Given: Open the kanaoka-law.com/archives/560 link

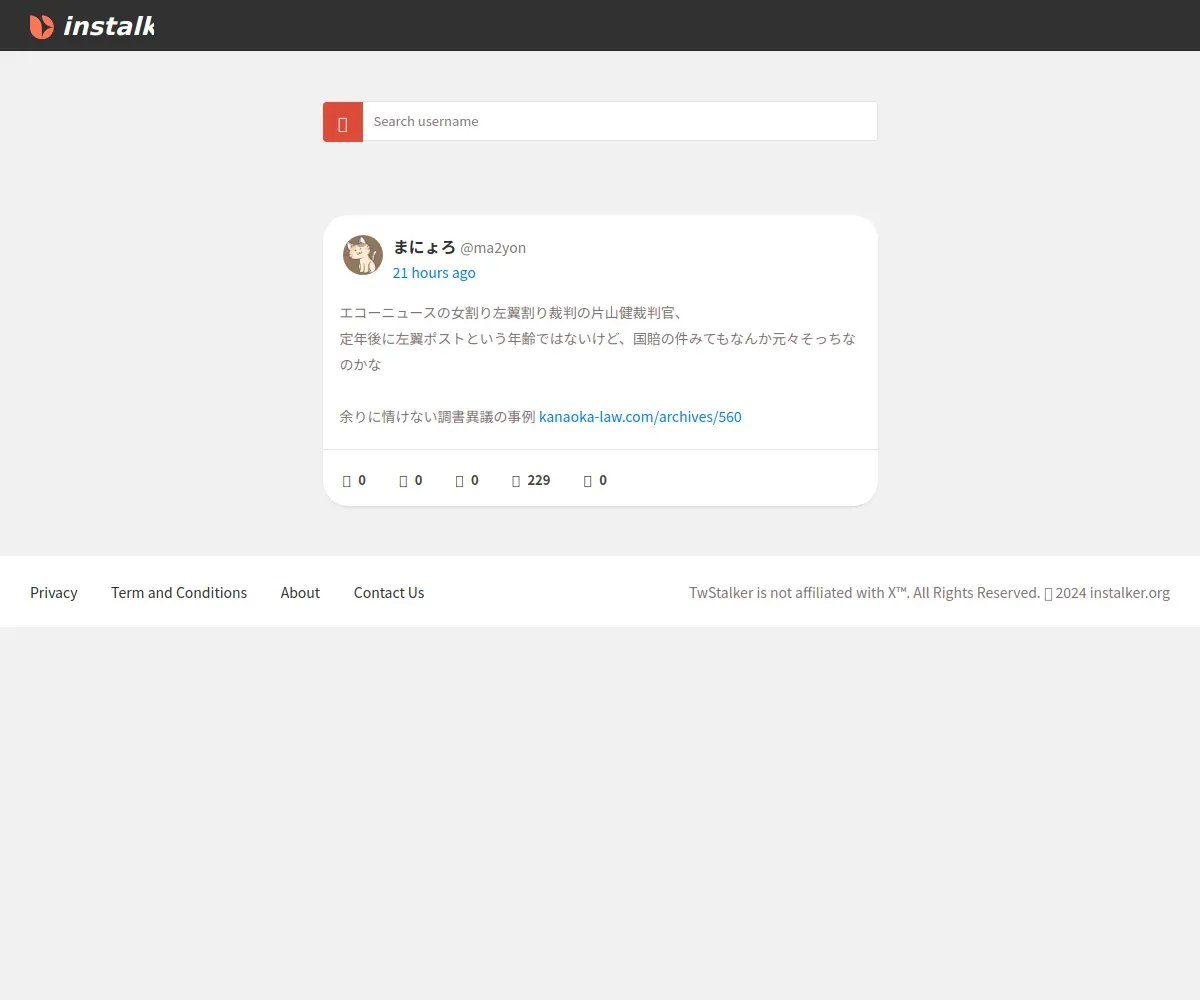Looking at the screenshot, I should pos(640,417).
